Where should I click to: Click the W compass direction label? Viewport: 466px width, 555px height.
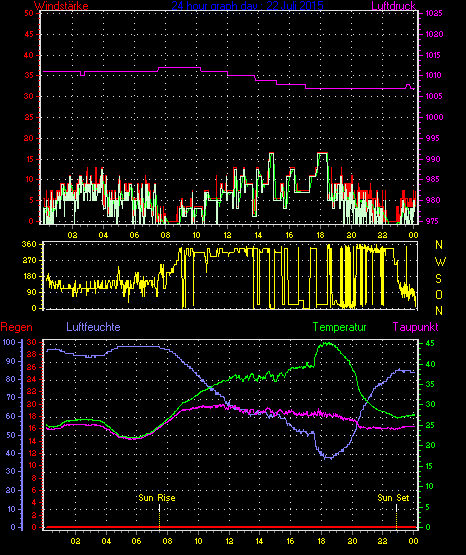click(440, 262)
